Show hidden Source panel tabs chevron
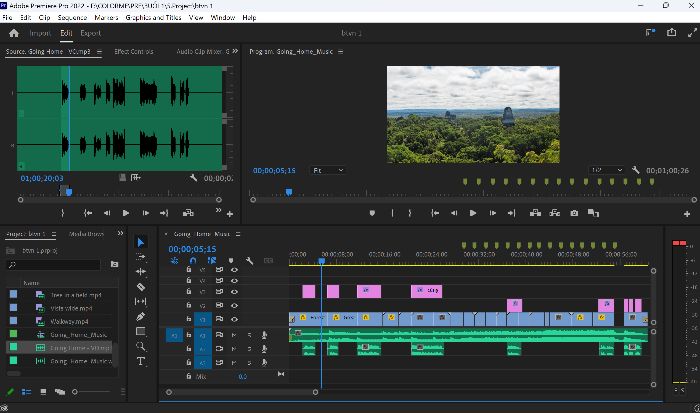This screenshot has width=700, height=413. click(x=235, y=51)
